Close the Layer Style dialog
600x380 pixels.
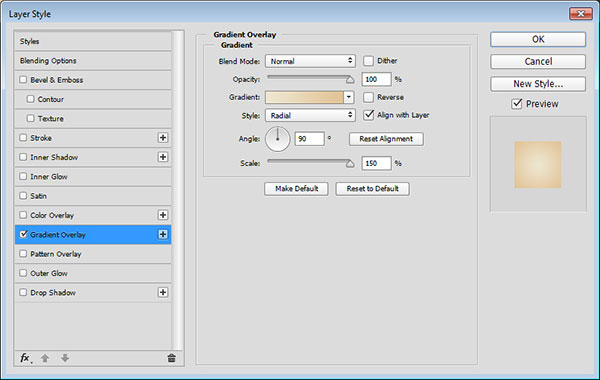[580, 14]
